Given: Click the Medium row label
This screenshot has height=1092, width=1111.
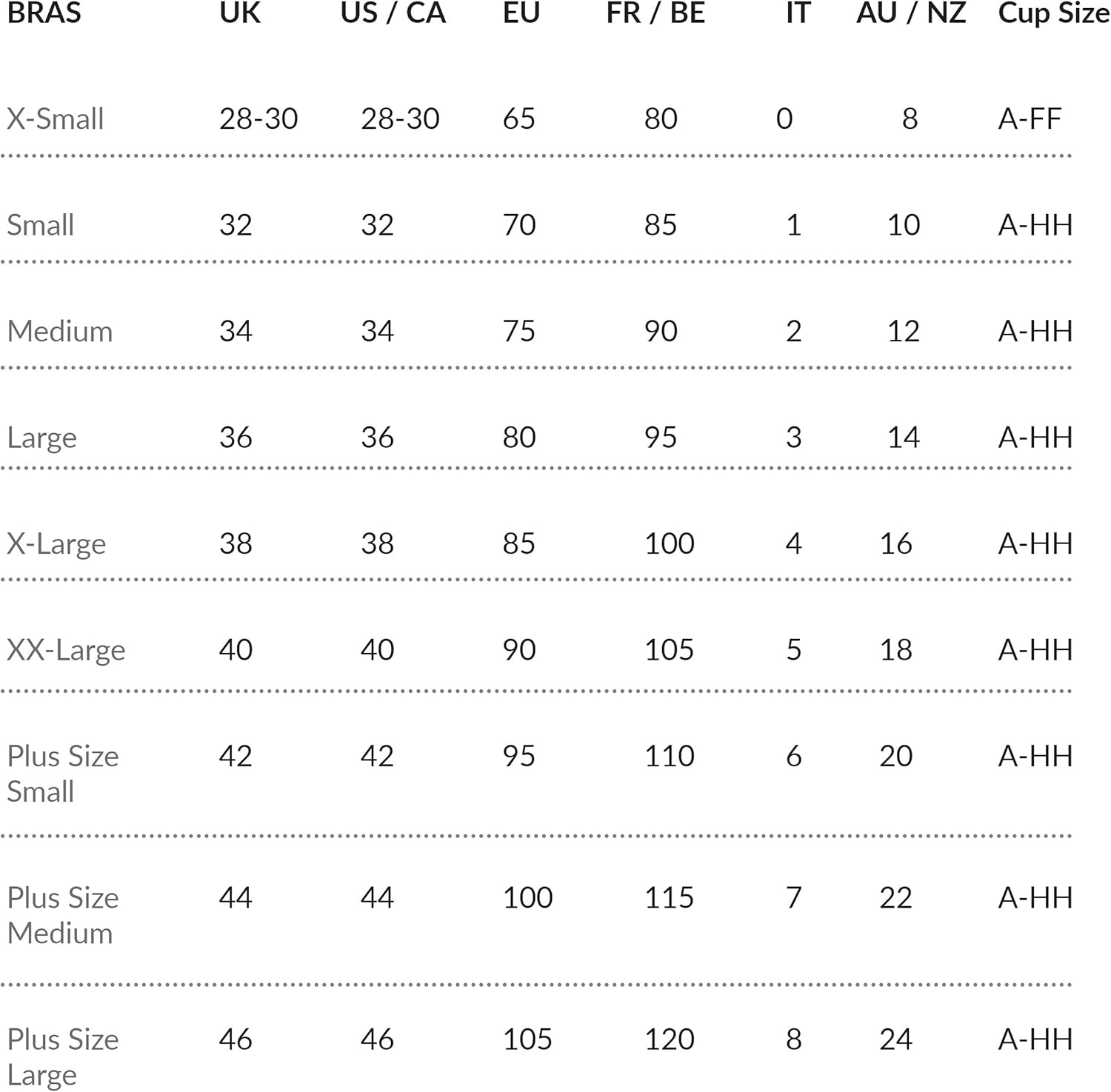Looking at the screenshot, I should tap(60, 331).
